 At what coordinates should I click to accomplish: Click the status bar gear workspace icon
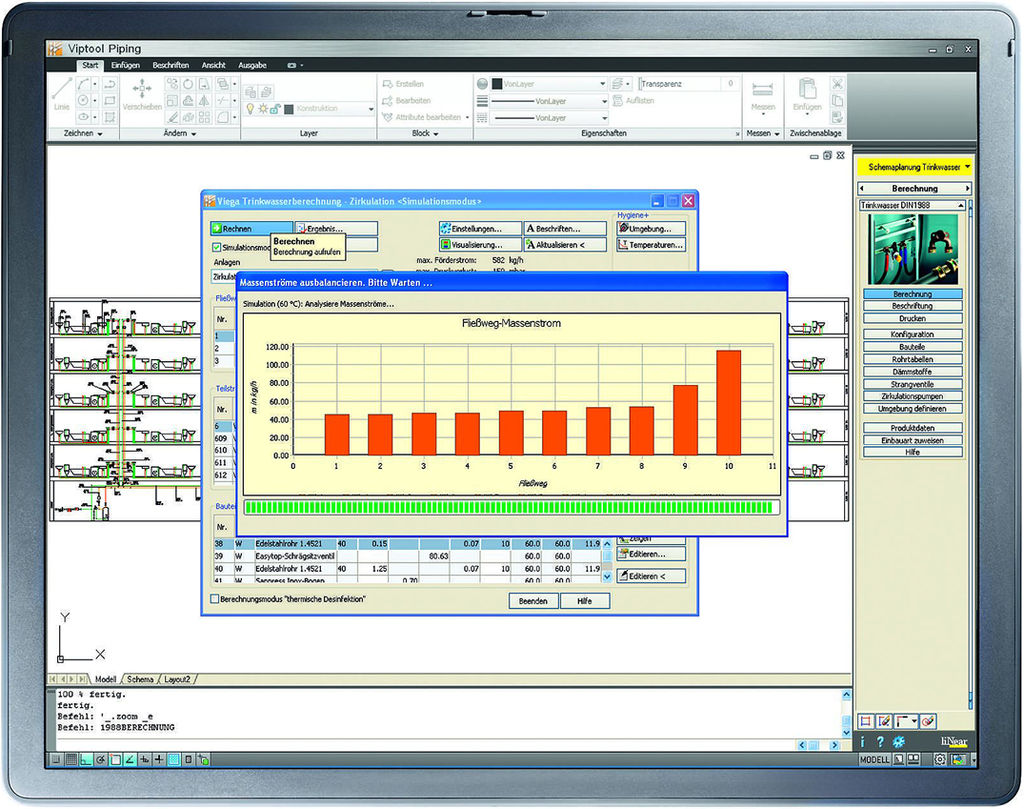[940, 759]
